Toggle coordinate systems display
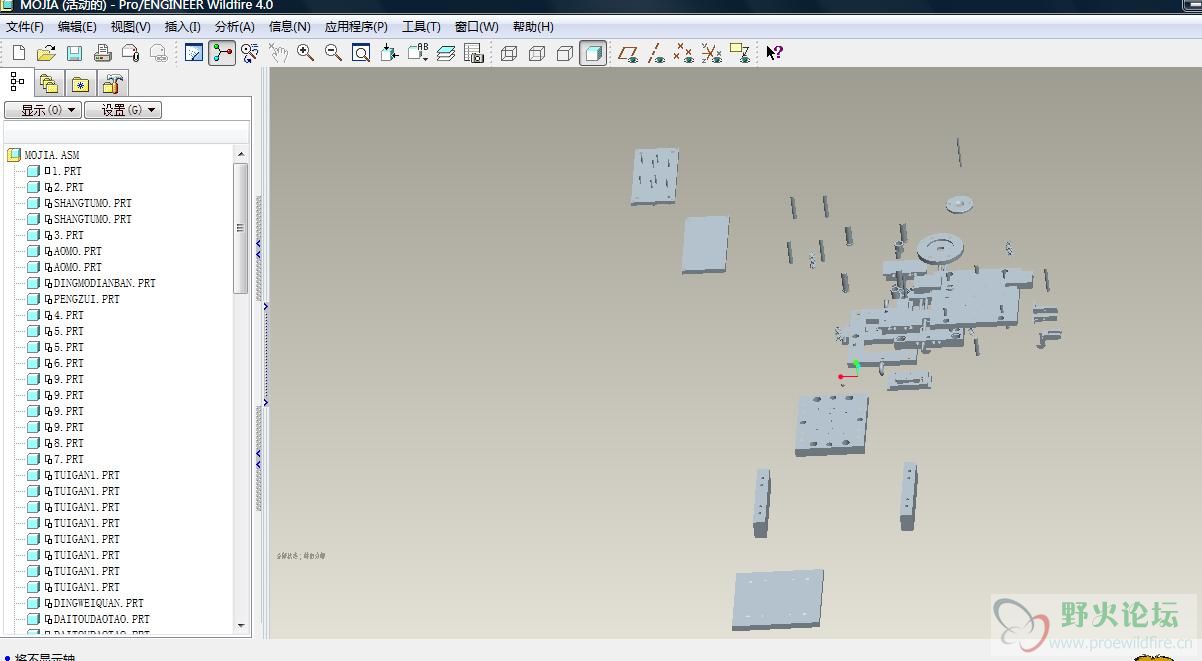The height and width of the screenshot is (661, 1202). (x=712, y=53)
